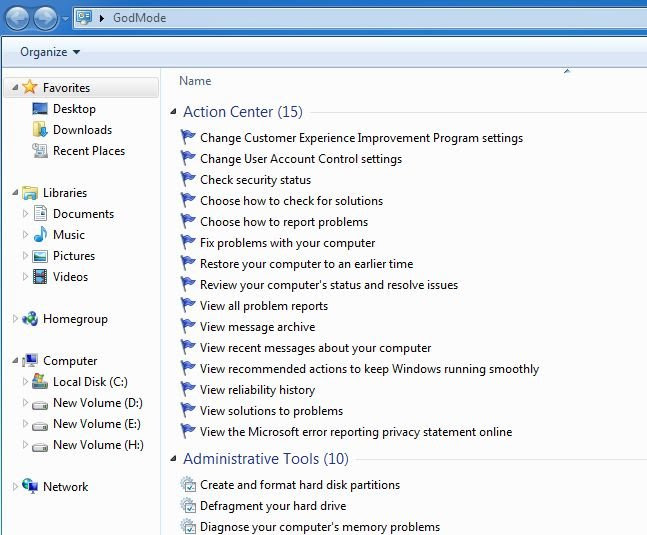The height and width of the screenshot is (535, 647).
Task: Click the Administrative Tools (10) group header
Action: coord(266,459)
